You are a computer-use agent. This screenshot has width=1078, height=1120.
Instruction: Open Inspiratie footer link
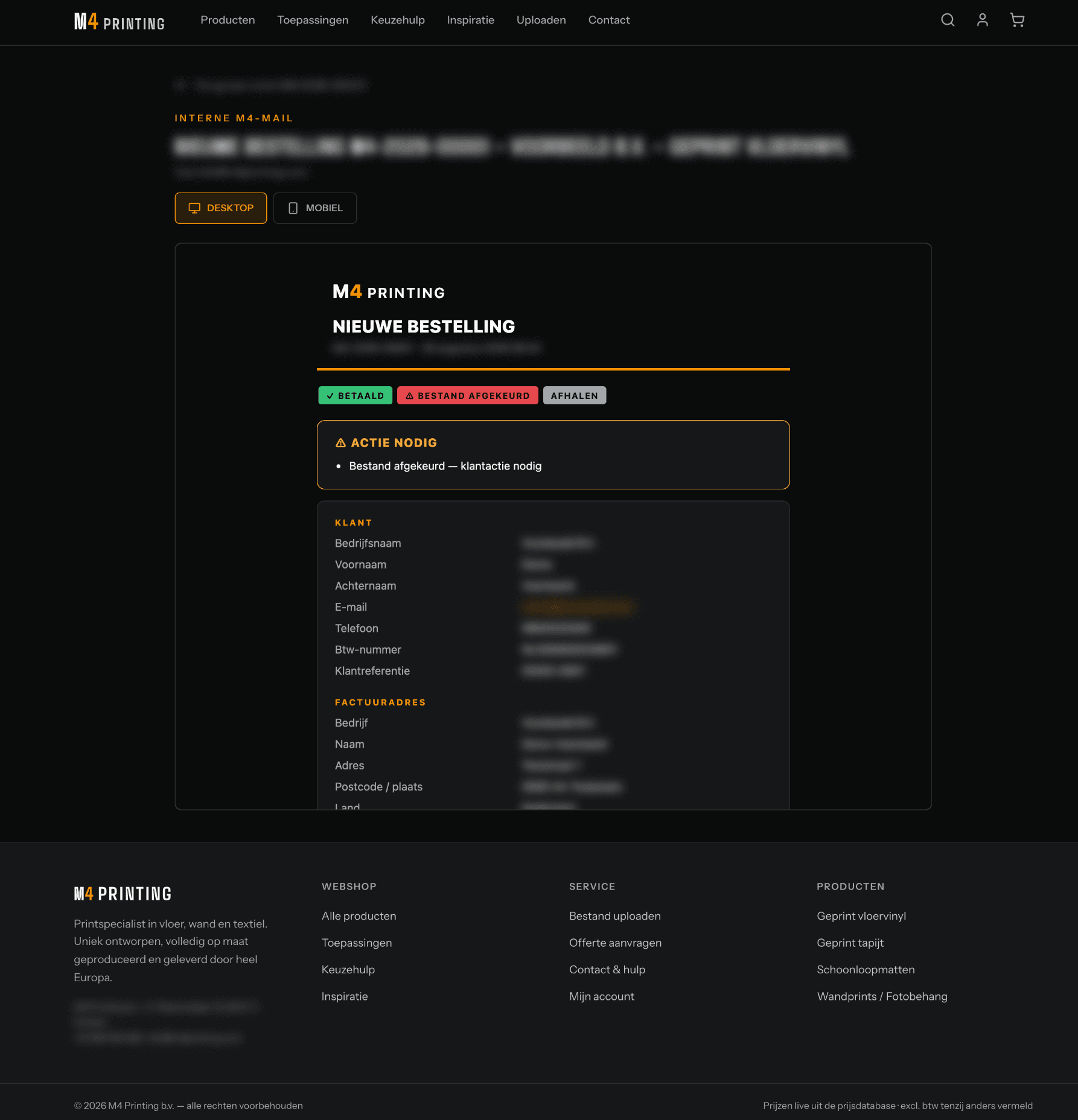(x=345, y=996)
